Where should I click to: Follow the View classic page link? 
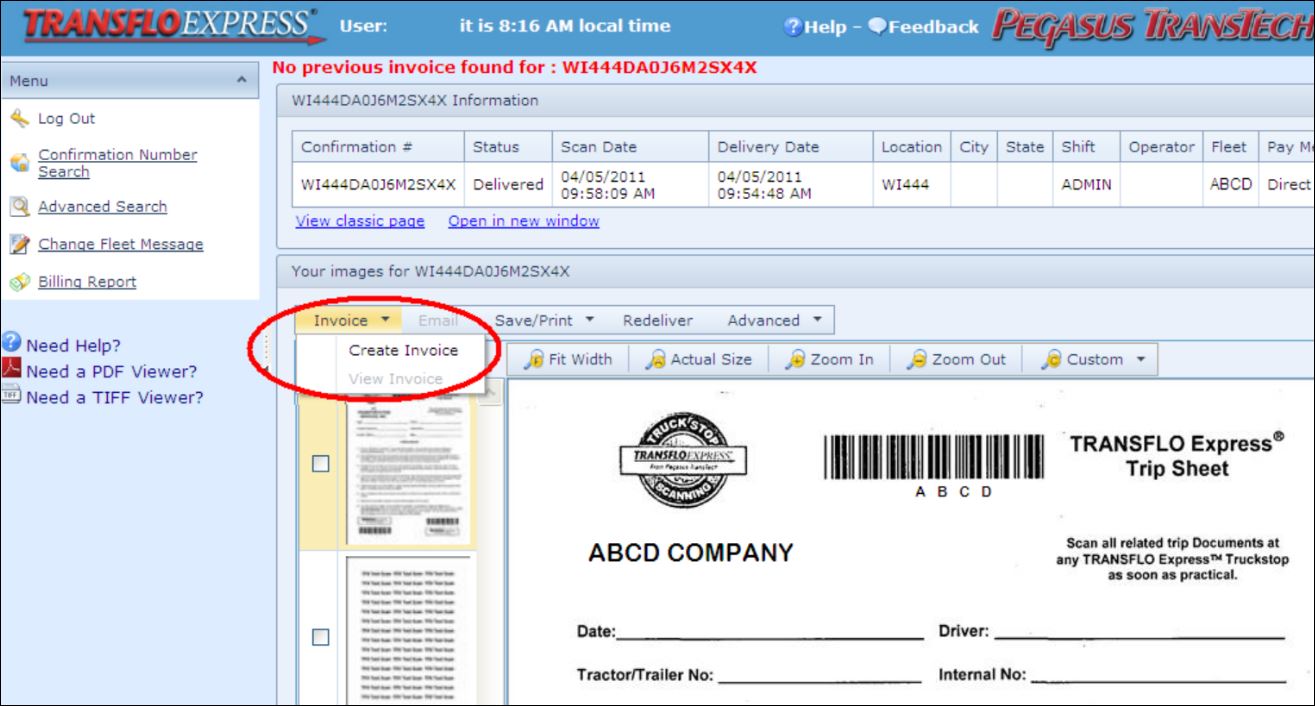pos(360,221)
